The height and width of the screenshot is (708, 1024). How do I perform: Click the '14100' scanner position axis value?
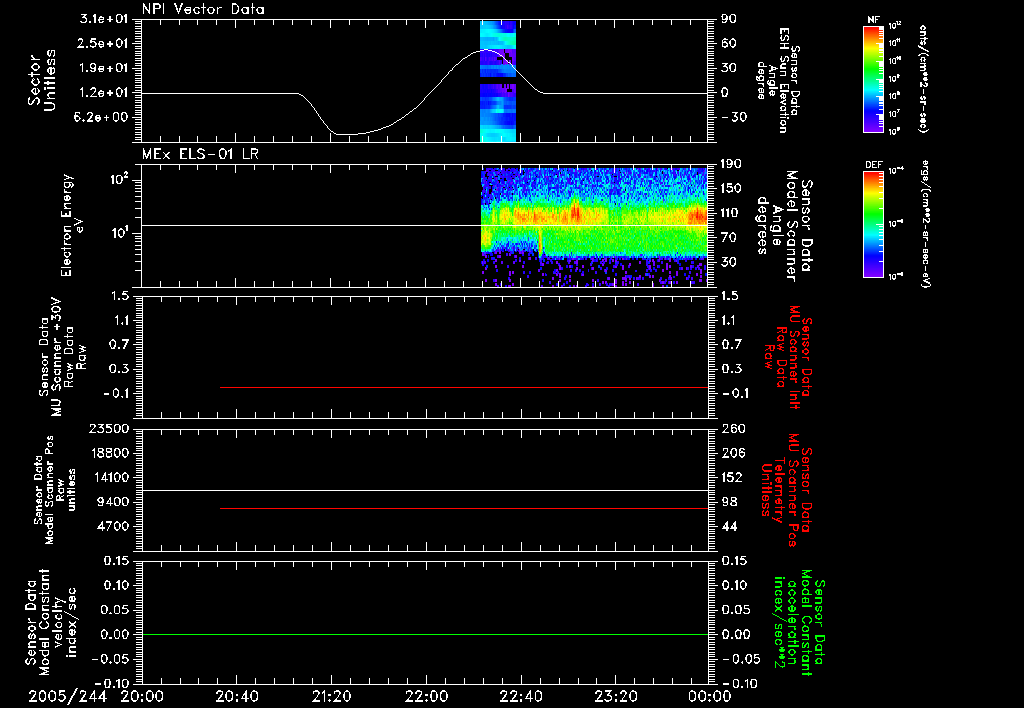click(109, 477)
